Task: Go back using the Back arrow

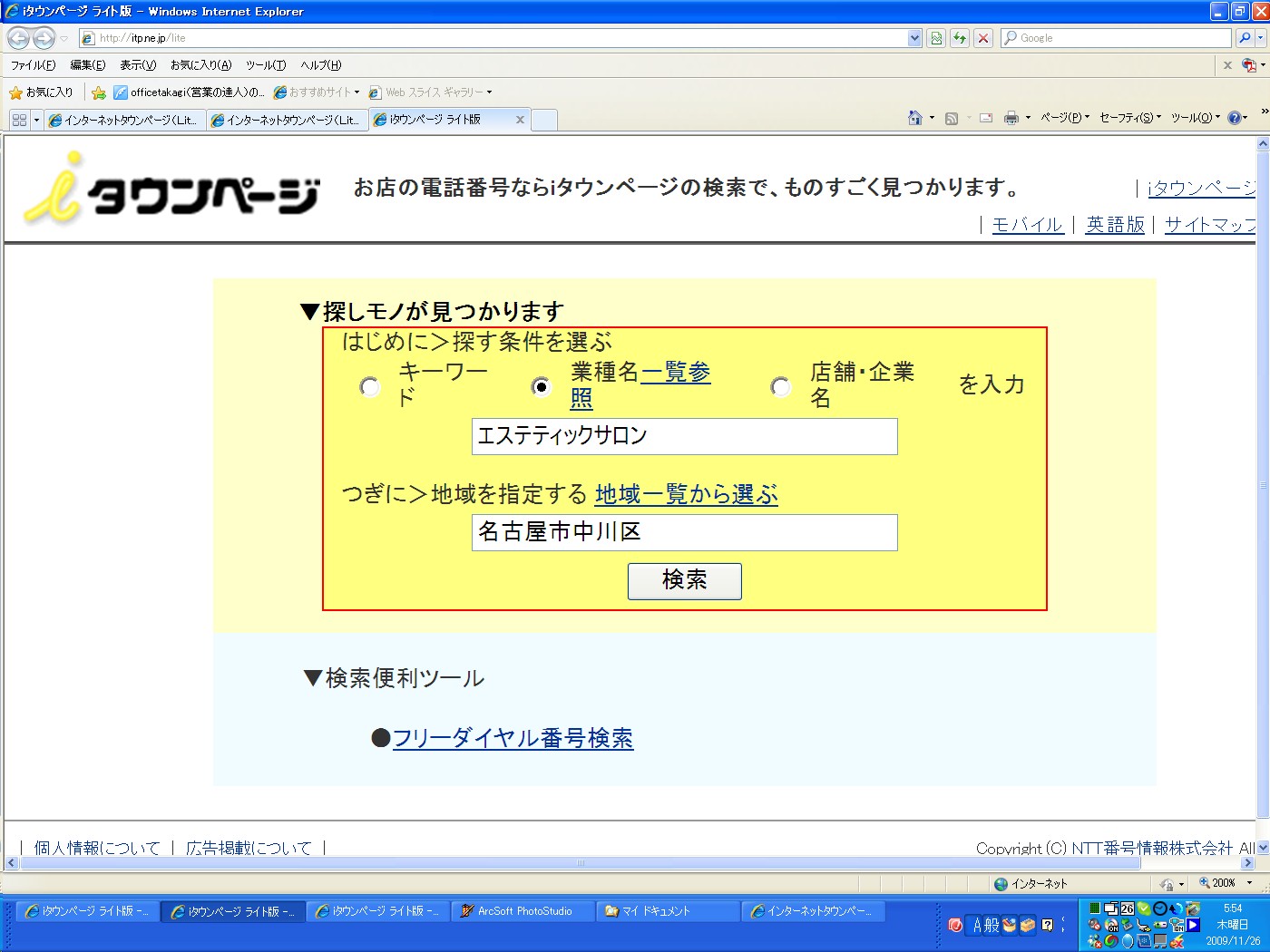Action: point(18,38)
